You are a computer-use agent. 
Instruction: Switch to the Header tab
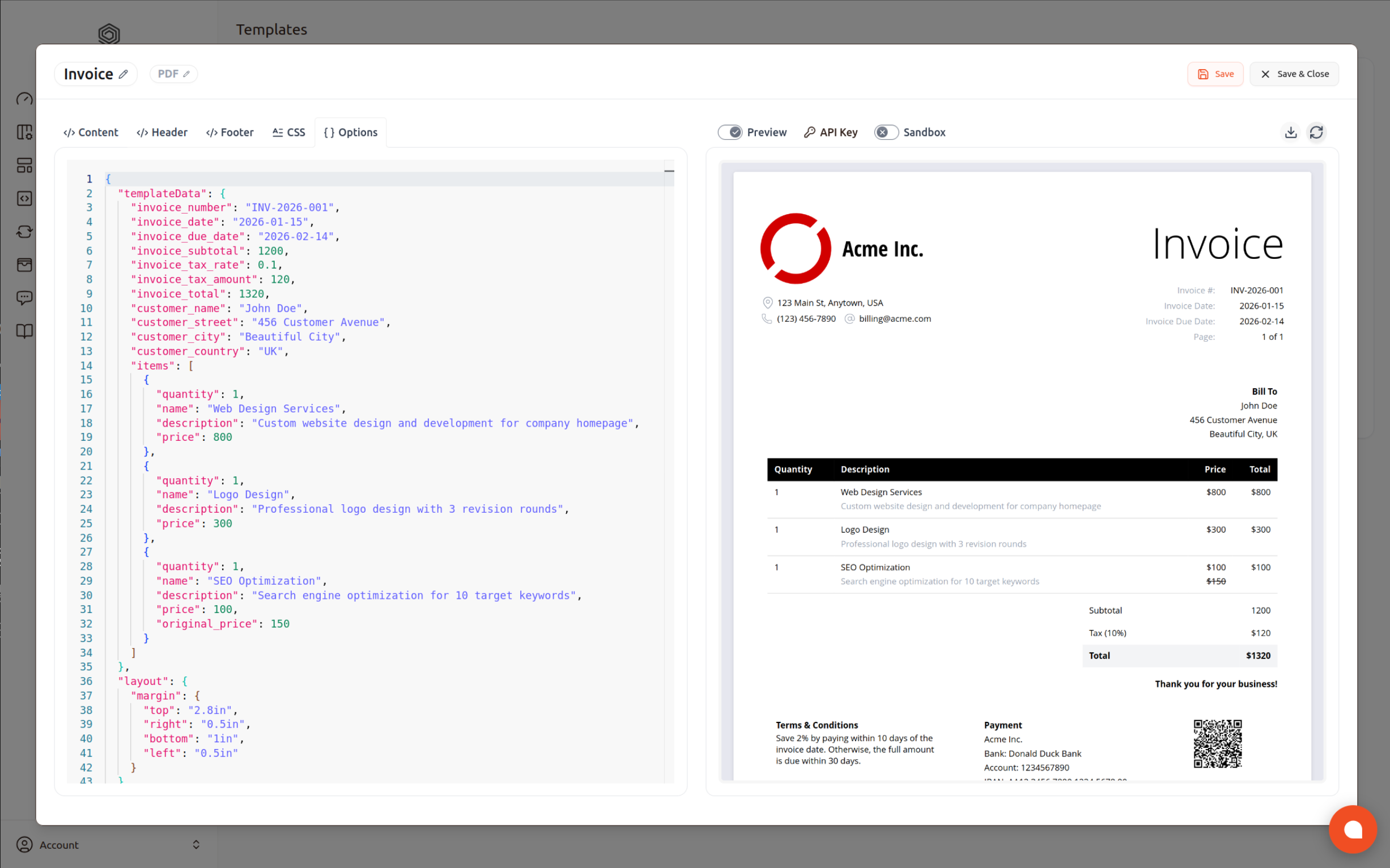click(x=162, y=133)
